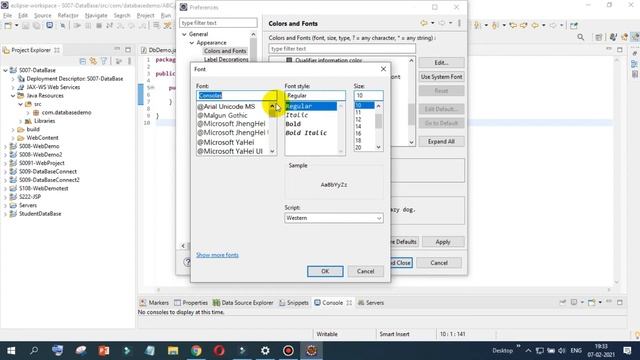Click back arrow icon in Preferences header
This screenshot has height=360, width=640.
click(x=424, y=23)
